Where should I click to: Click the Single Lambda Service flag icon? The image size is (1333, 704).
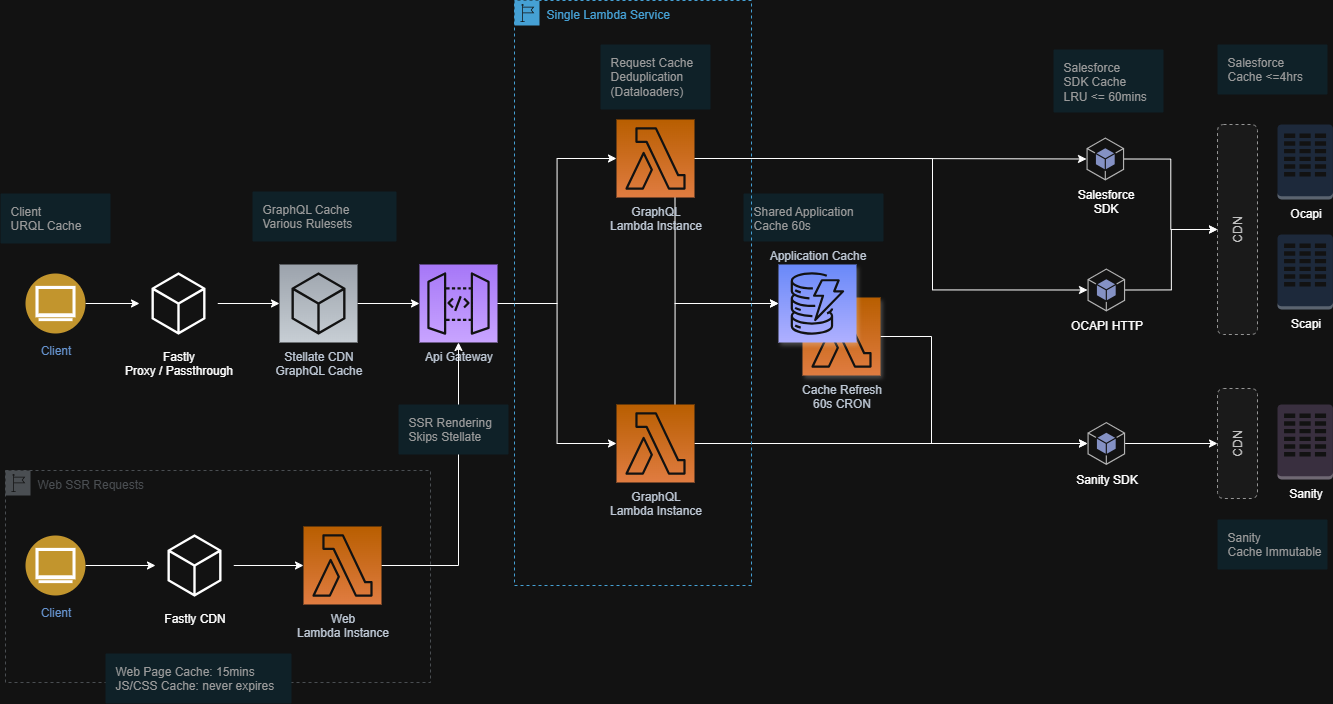(527, 13)
